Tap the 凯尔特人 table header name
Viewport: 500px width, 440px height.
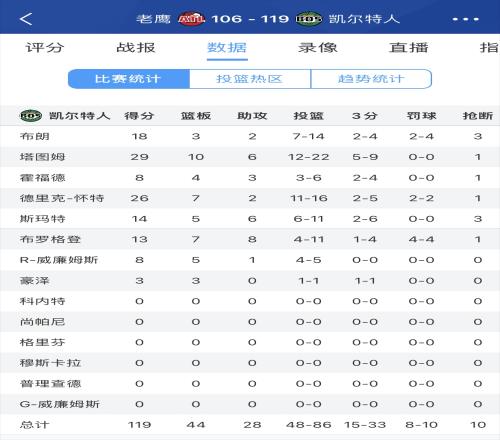(80, 116)
